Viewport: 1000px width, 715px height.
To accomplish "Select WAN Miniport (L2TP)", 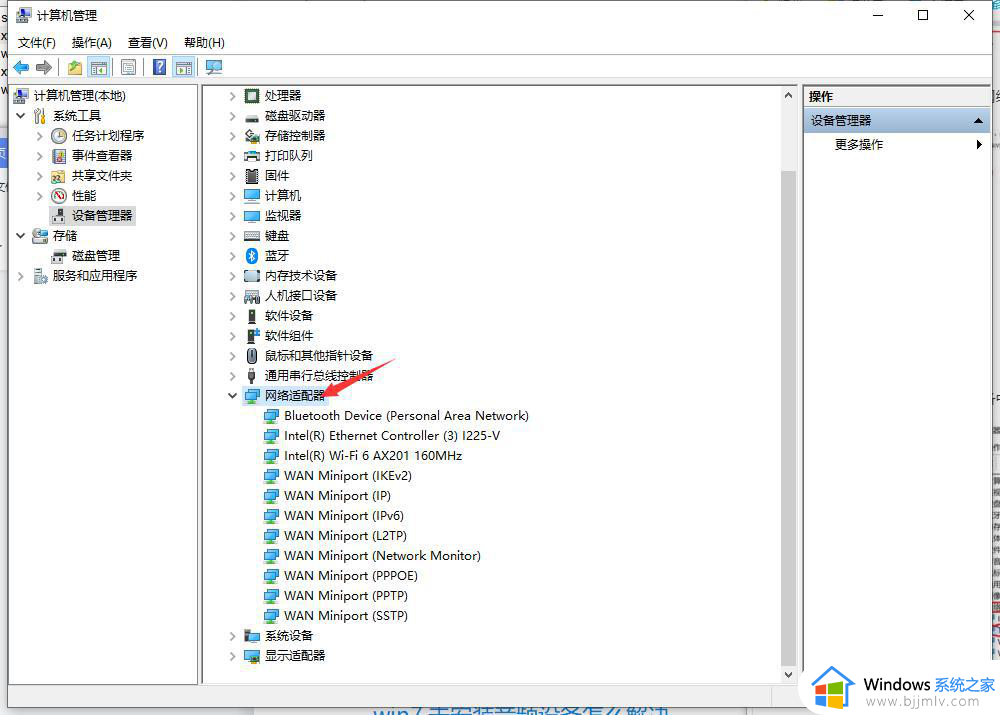I will [x=345, y=536].
